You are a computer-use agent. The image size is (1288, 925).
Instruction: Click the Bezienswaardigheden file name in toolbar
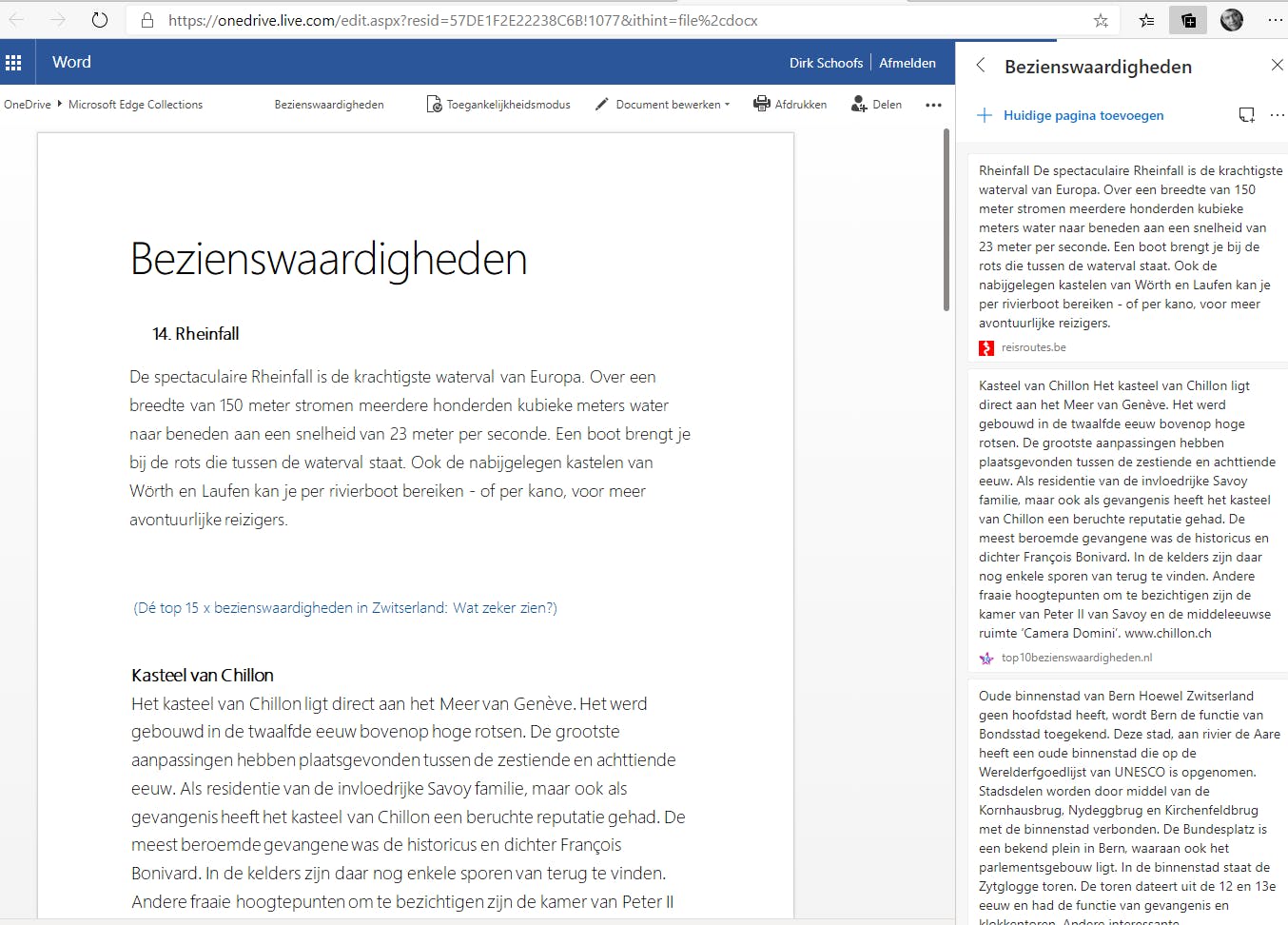(329, 105)
